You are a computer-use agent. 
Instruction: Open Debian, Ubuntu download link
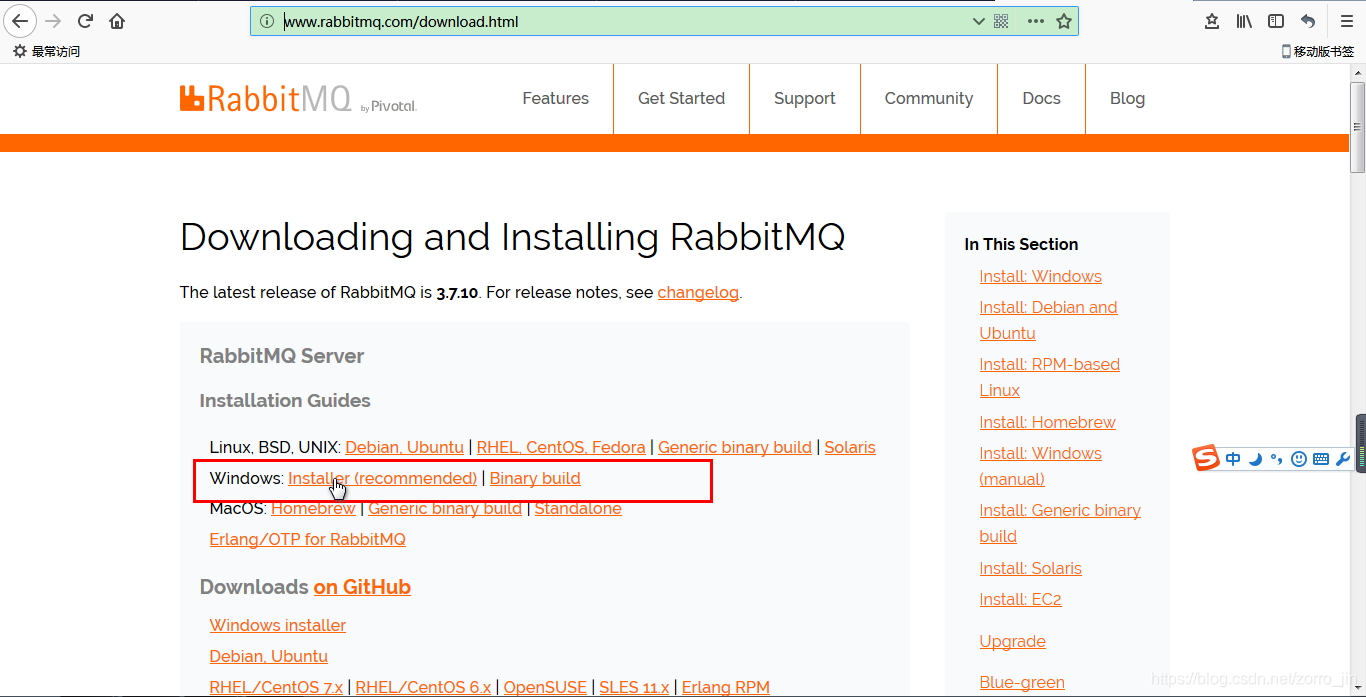click(269, 656)
